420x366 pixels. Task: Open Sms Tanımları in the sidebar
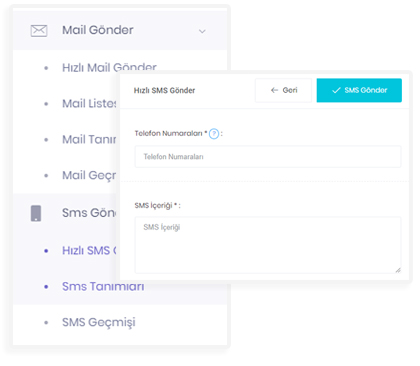click(103, 287)
